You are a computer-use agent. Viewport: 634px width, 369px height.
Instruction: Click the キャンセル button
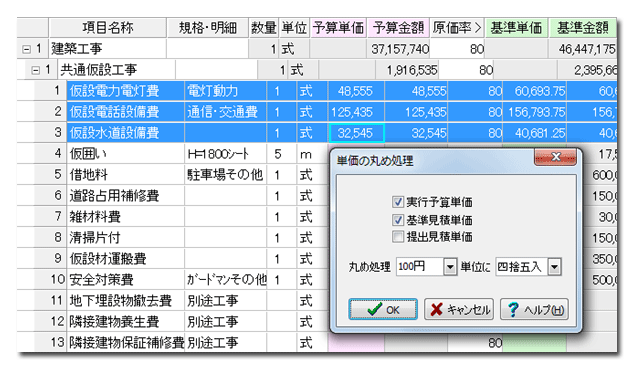pyautogui.click(x=459, y=310)
